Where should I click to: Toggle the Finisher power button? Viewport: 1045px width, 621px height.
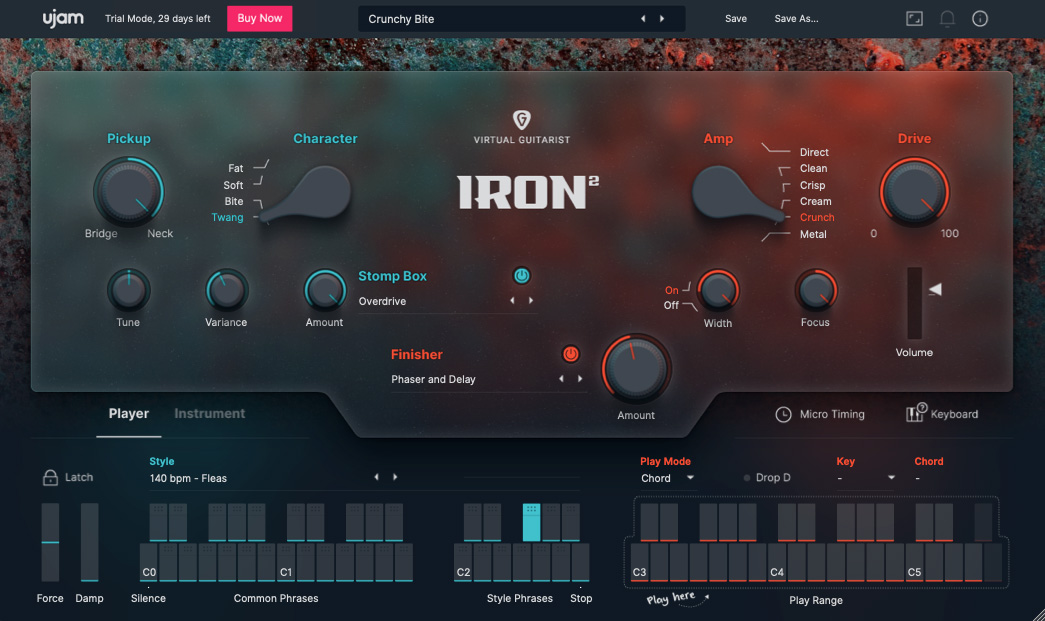point(570,354)
